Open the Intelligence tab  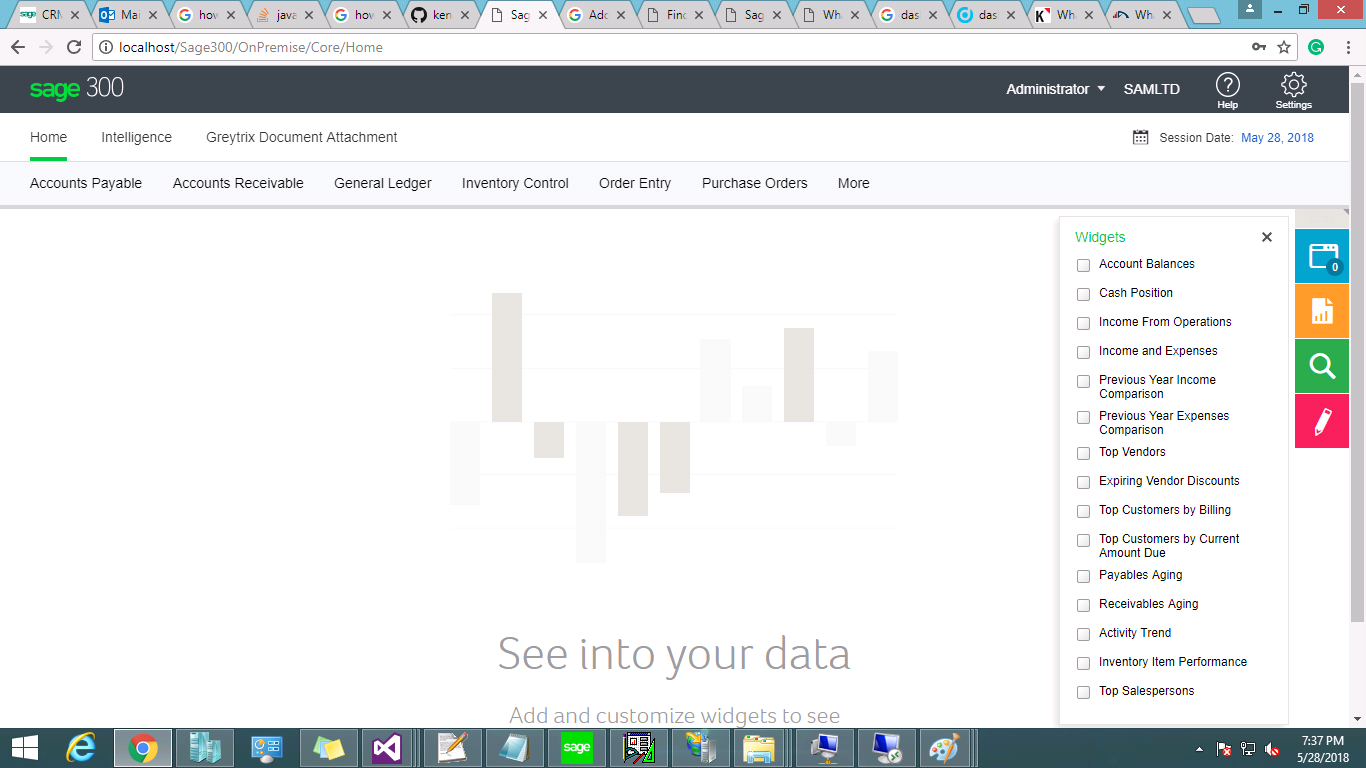(136, 137)
